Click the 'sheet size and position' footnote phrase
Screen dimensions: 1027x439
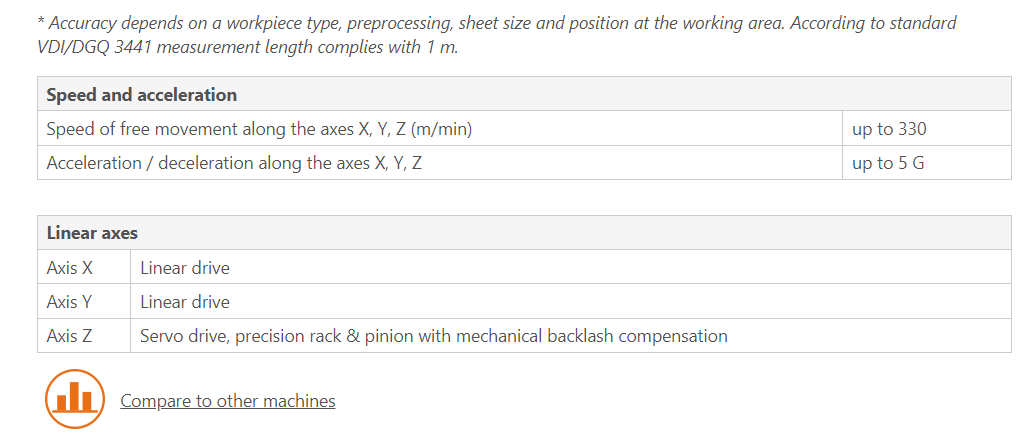coord(566,24)
